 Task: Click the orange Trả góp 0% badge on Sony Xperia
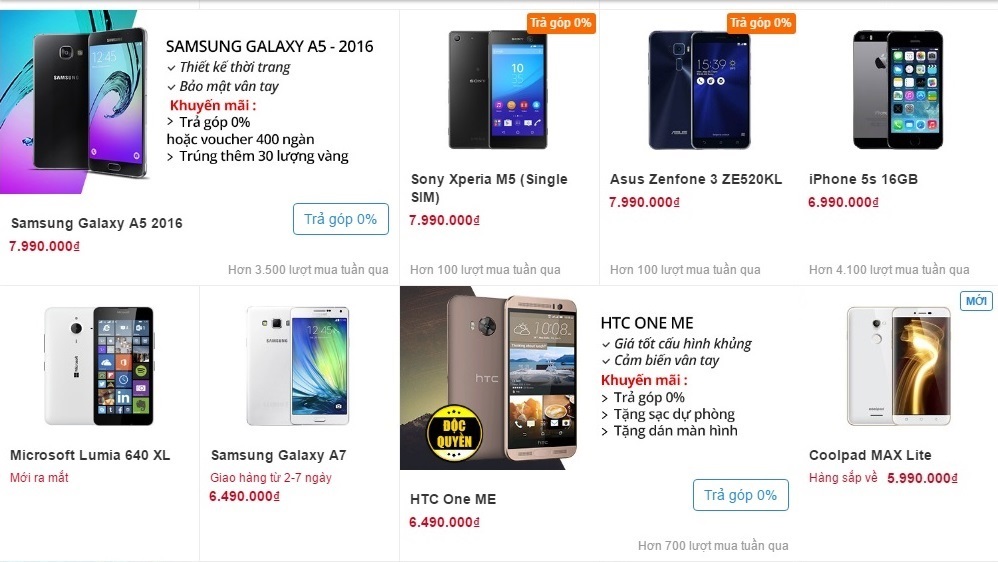point(561,23)
